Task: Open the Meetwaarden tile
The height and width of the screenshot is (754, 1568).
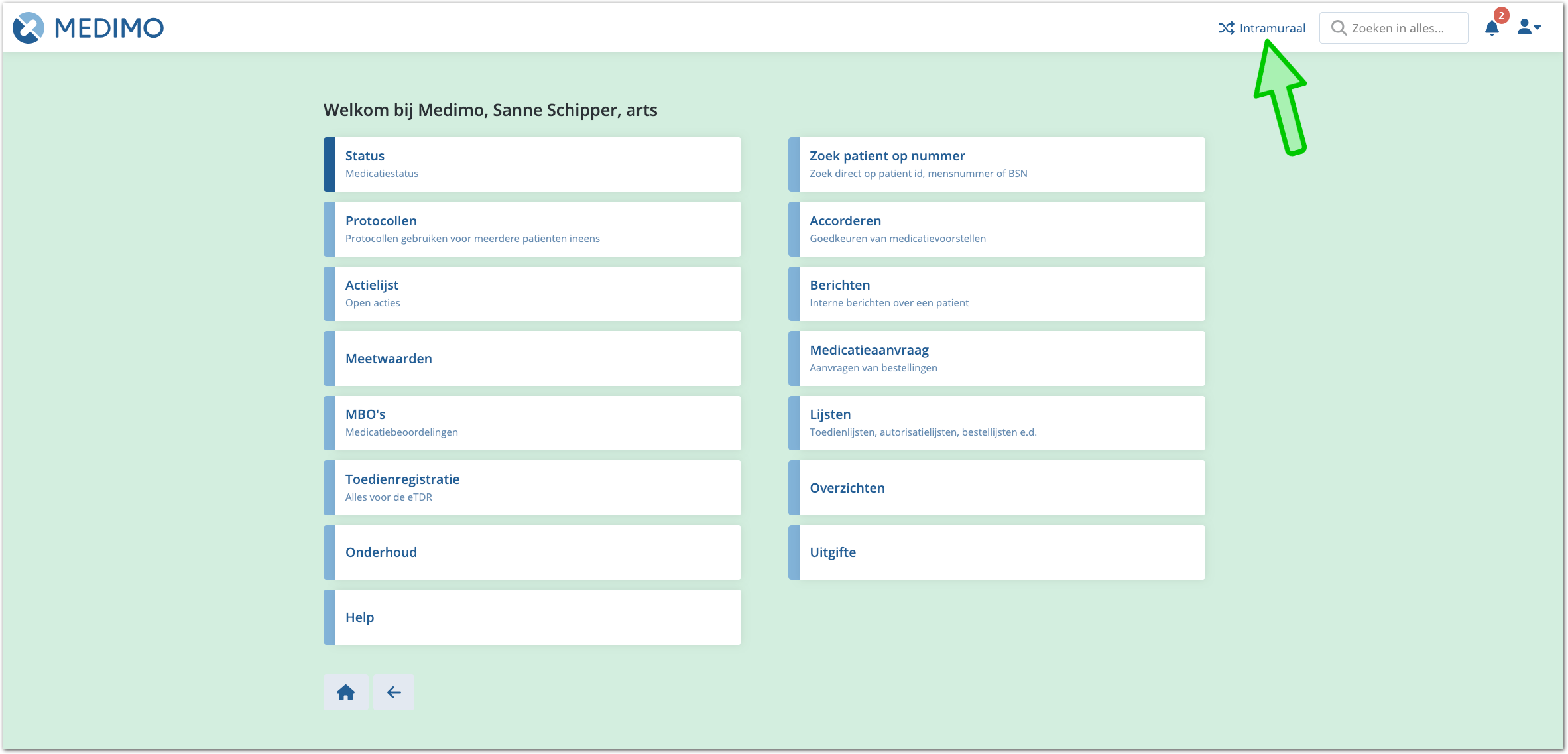Action: (x=532, y=359)
